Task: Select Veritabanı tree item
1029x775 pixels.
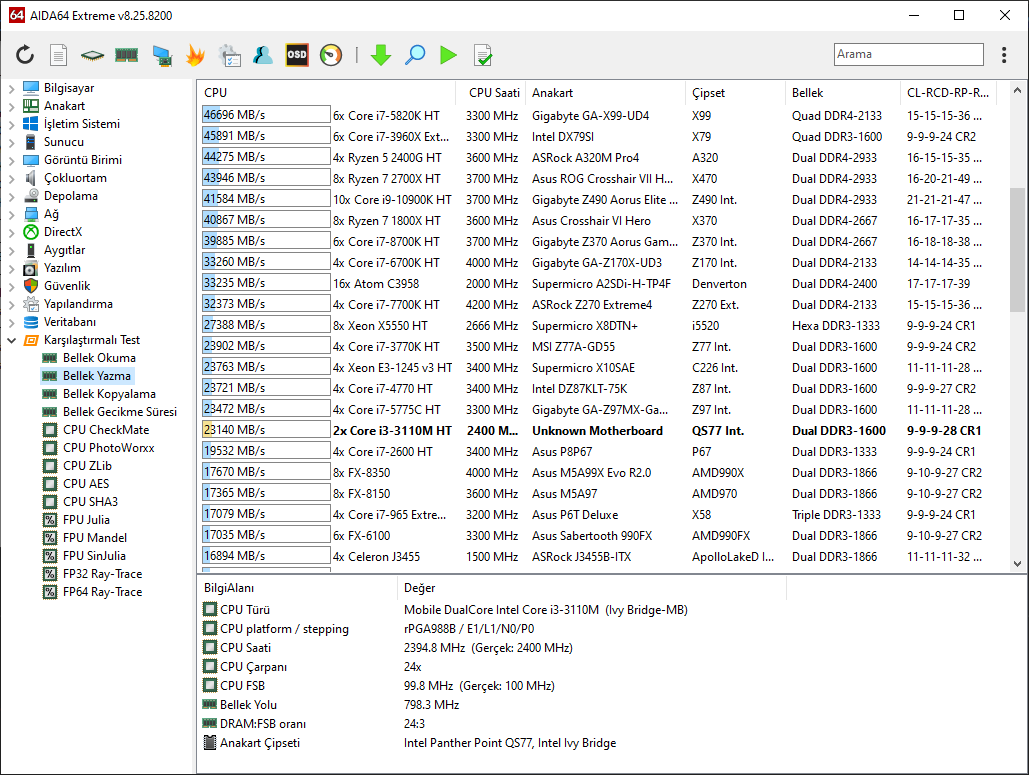Action: click(x=70, y=322)
